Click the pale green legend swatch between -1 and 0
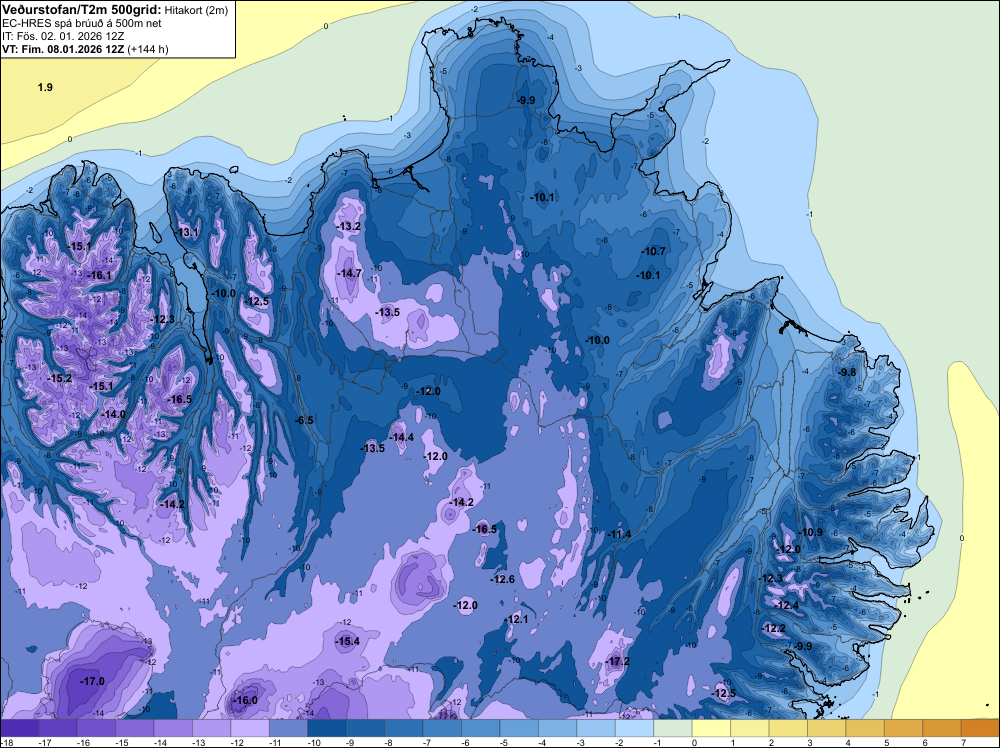Screen dimensions: 1000x748 [x=673, y=728]
